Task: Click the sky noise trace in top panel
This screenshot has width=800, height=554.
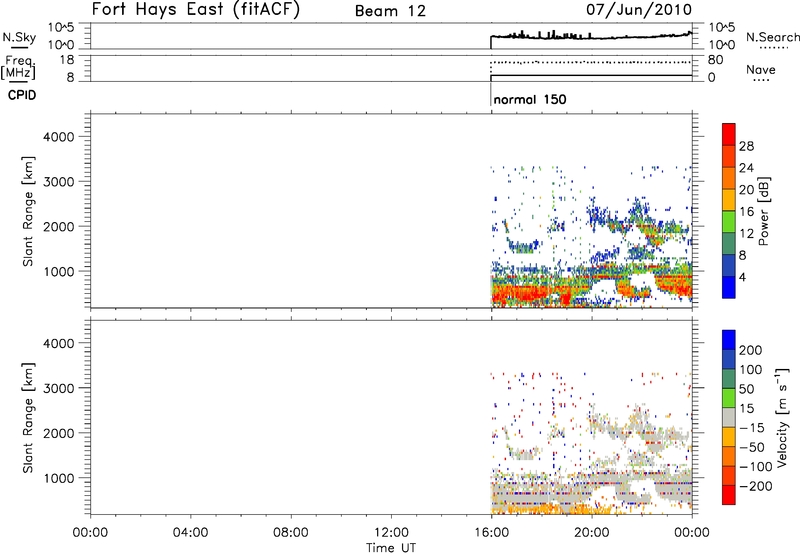Action: tap(591, 37)
